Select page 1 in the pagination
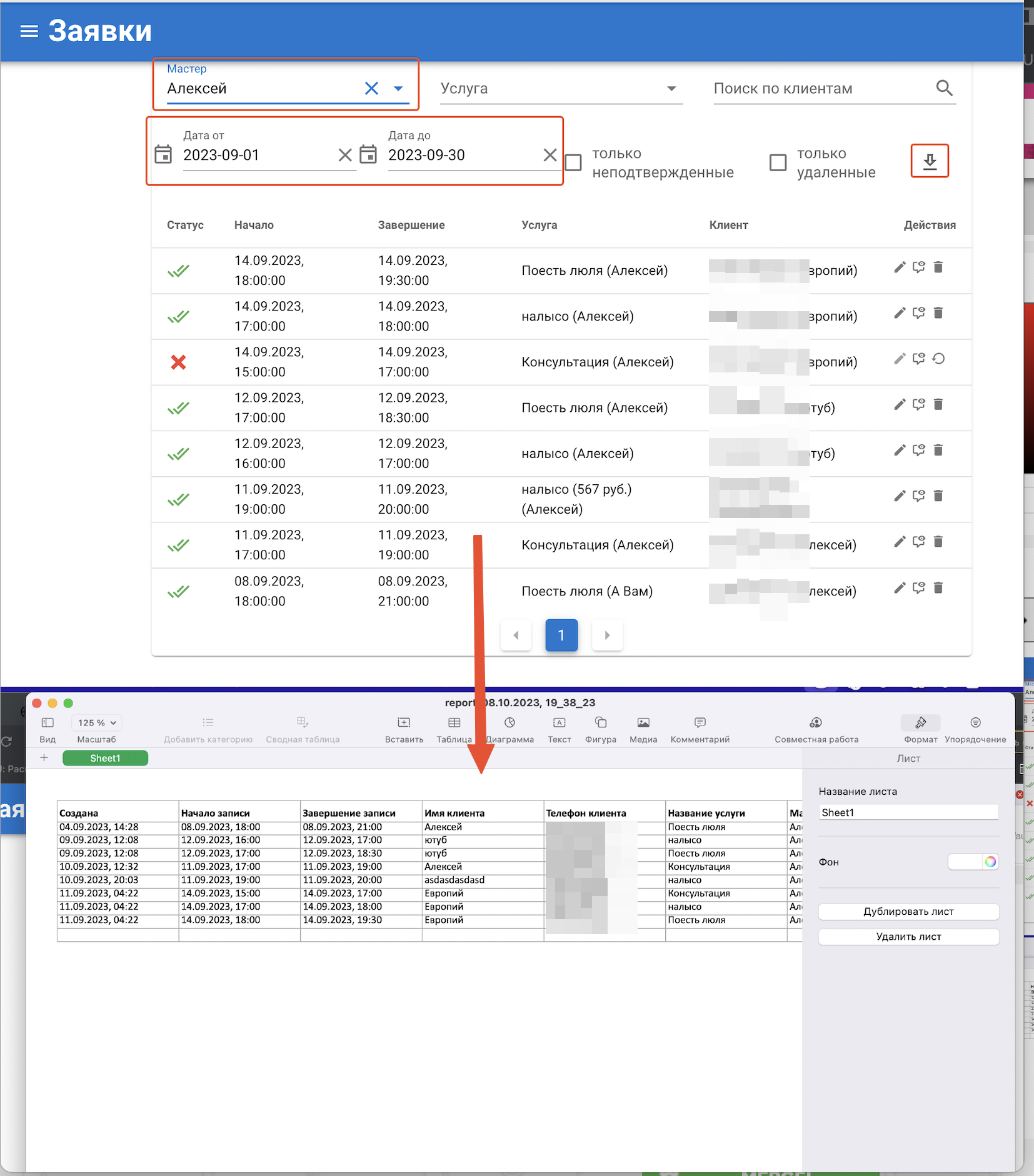 tap(561, 635)
